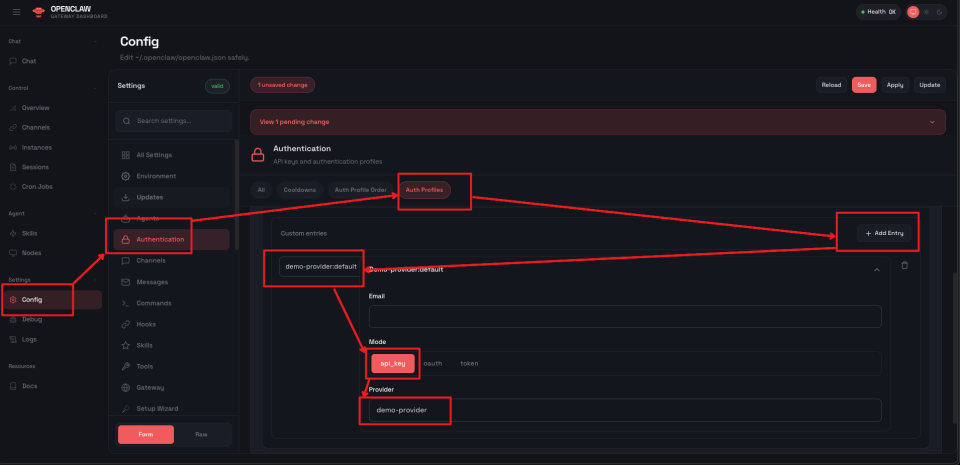Select the Auth Profile Order tab
The width and height of the screenshot is (960, 465).
click(358, 189)
